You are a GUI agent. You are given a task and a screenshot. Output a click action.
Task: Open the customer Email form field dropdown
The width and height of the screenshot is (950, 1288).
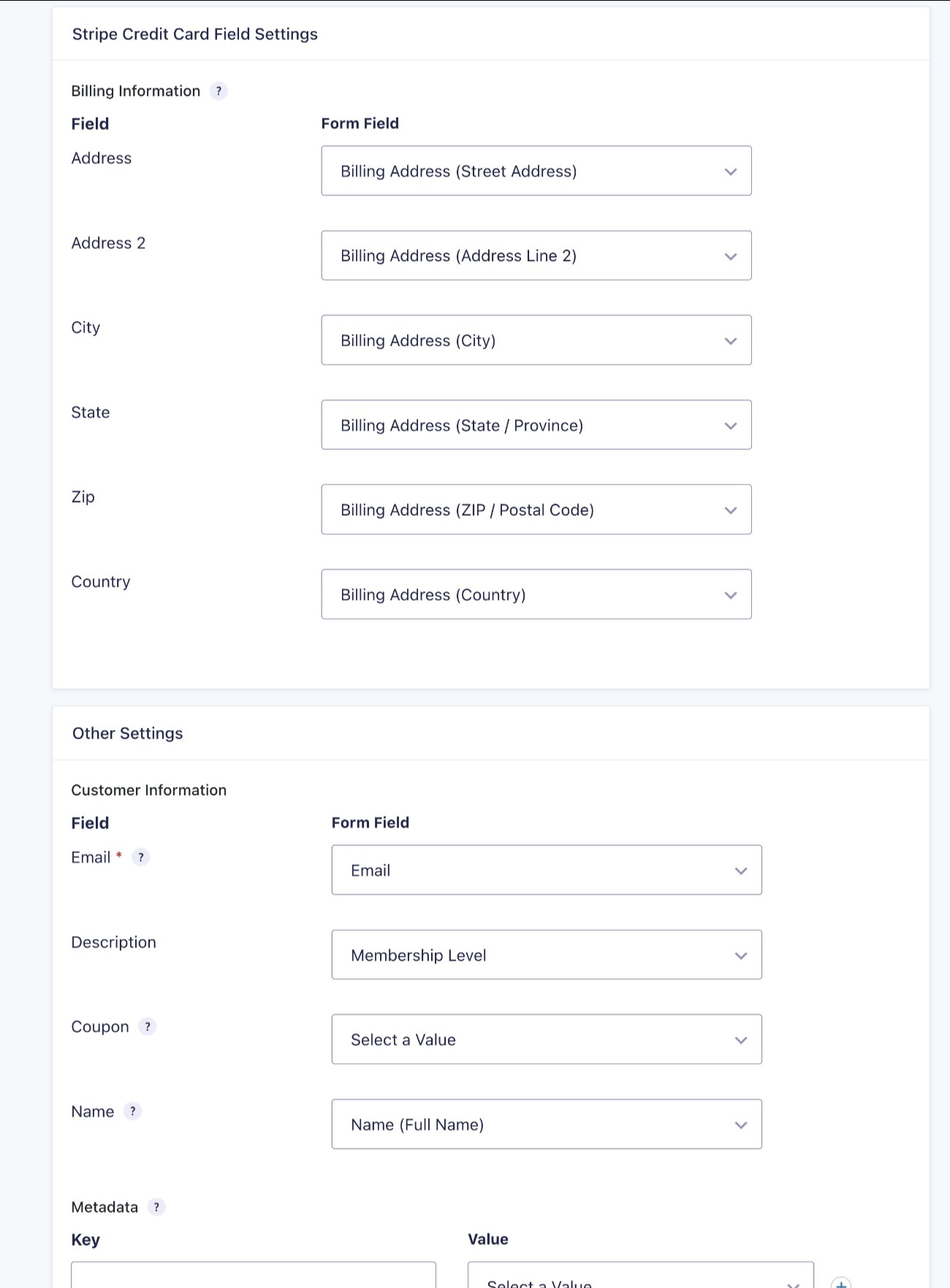point(547,870)
